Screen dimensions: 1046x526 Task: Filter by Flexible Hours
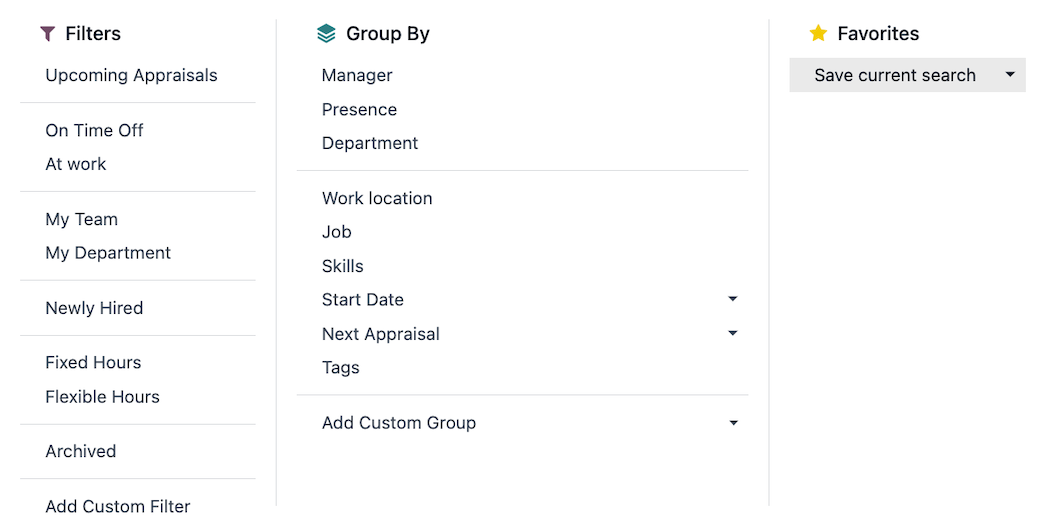click(102, 397)
